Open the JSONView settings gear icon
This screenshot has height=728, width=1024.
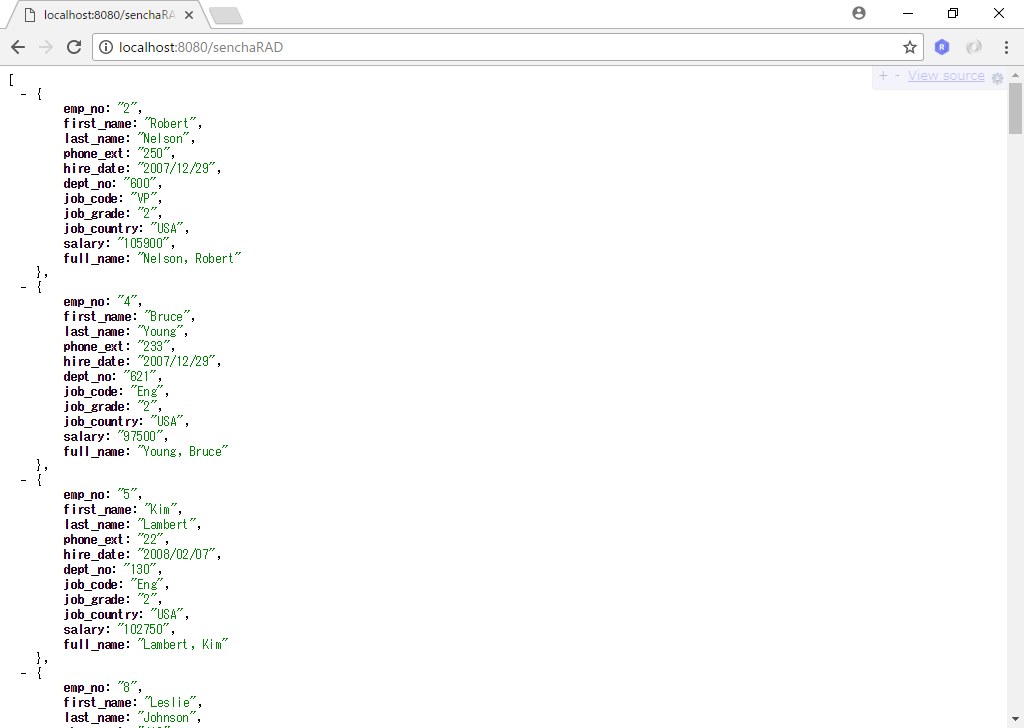tap(997, 76)
